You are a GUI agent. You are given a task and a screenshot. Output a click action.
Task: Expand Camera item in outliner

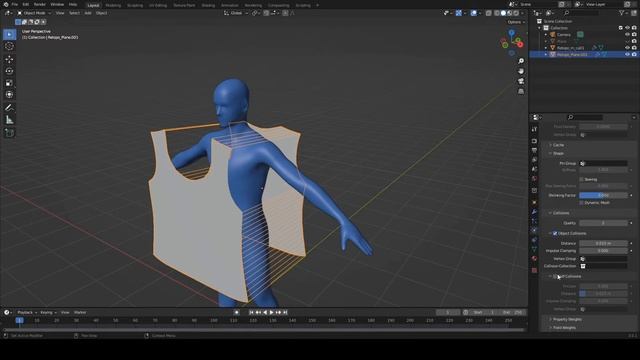pyautogui.click(x=546, y=35)
